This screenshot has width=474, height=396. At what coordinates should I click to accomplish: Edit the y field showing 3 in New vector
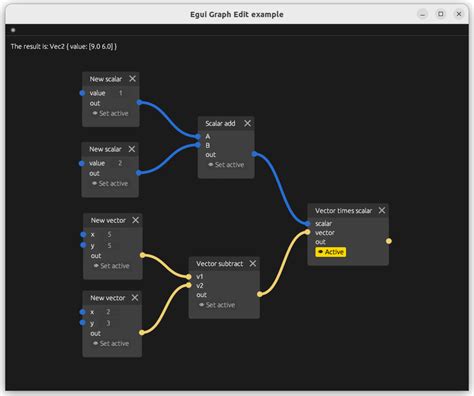108,323
